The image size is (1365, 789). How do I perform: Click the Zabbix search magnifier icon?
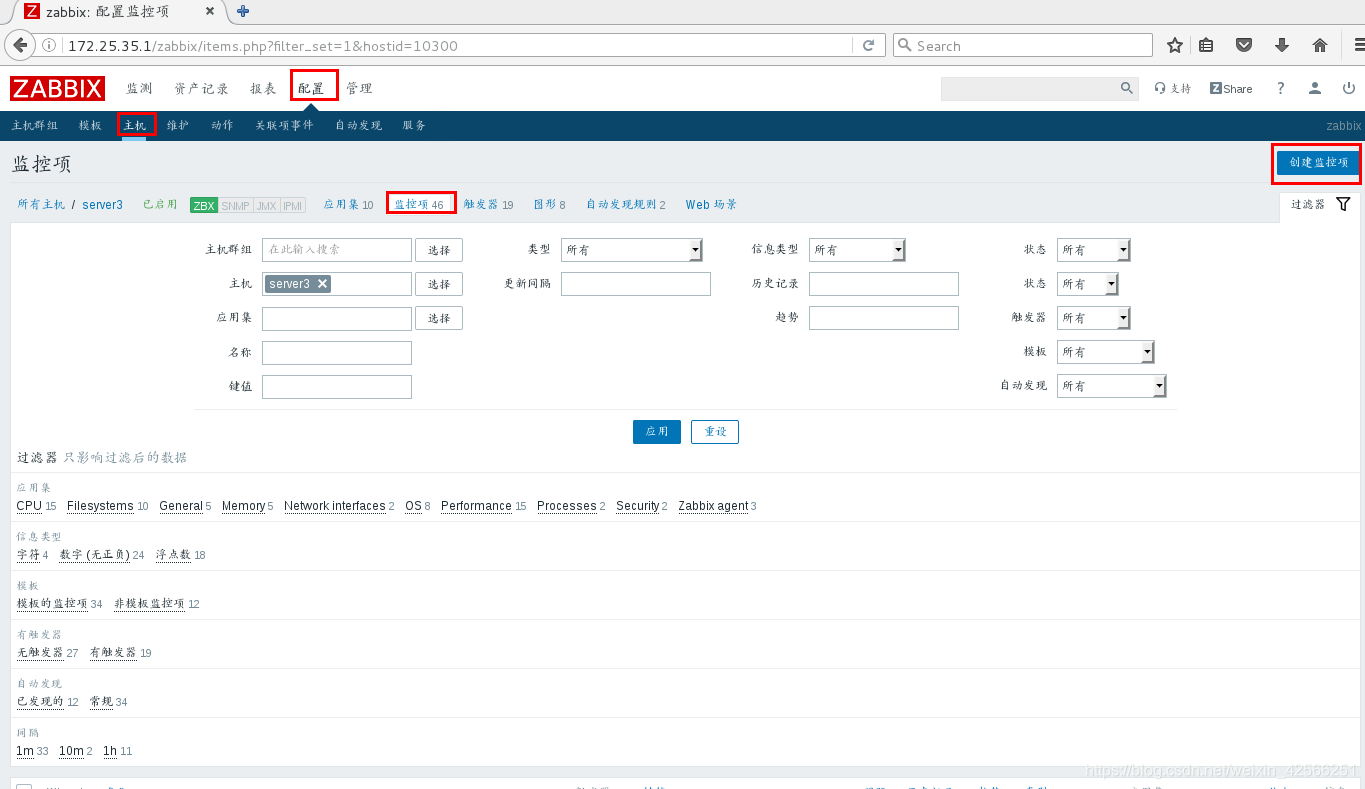point(1126,88)
